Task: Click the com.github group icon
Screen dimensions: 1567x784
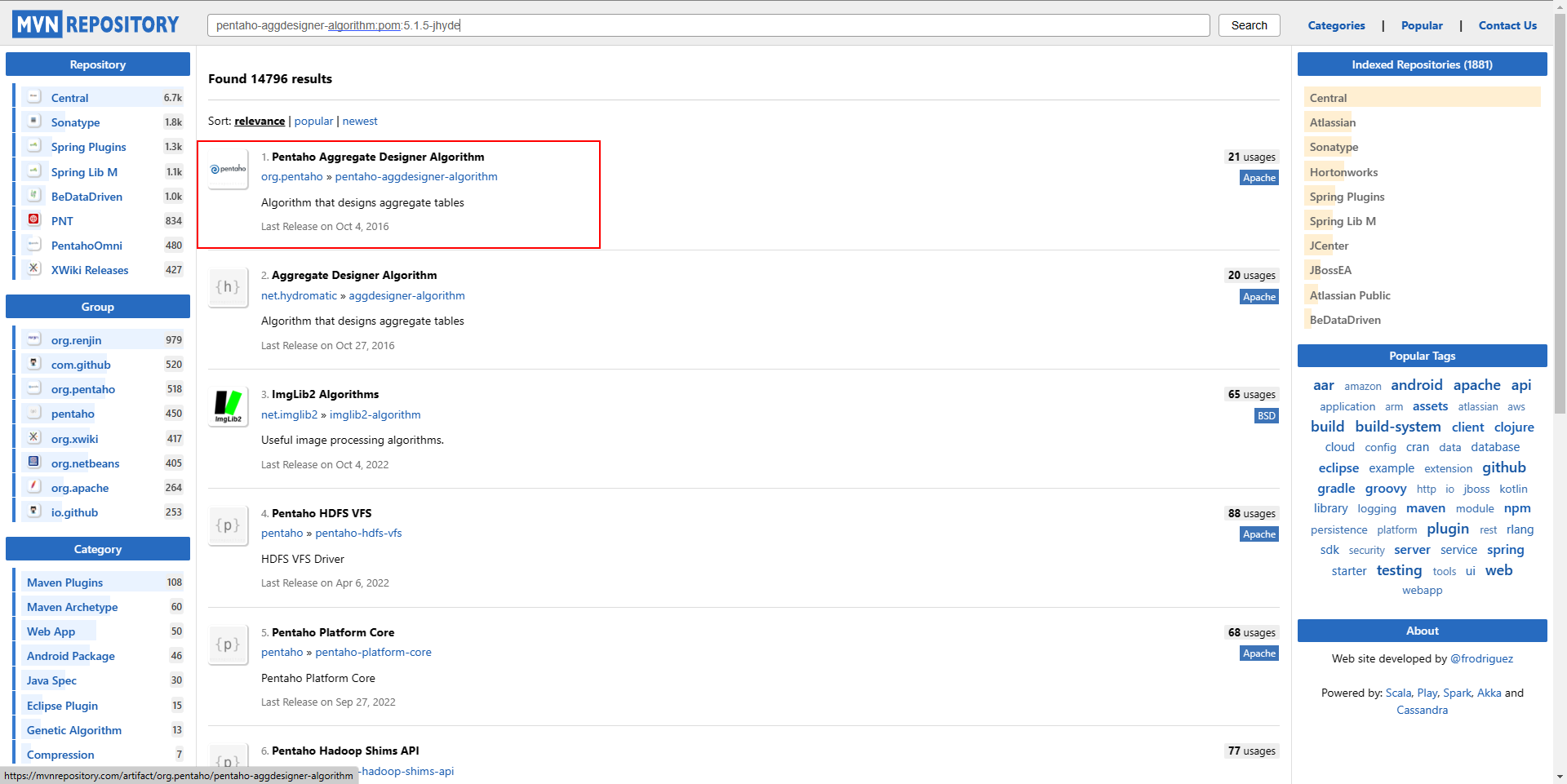Action: (34, 363)
